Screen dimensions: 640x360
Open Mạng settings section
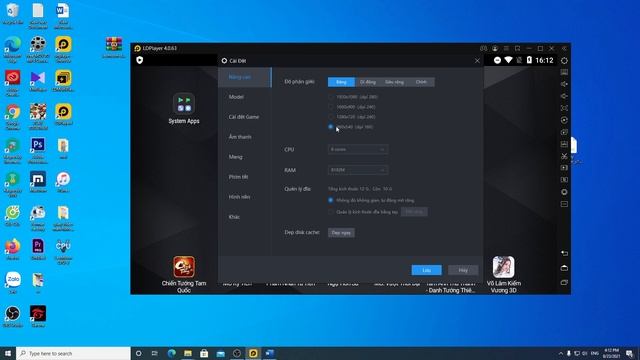[244, 157]
